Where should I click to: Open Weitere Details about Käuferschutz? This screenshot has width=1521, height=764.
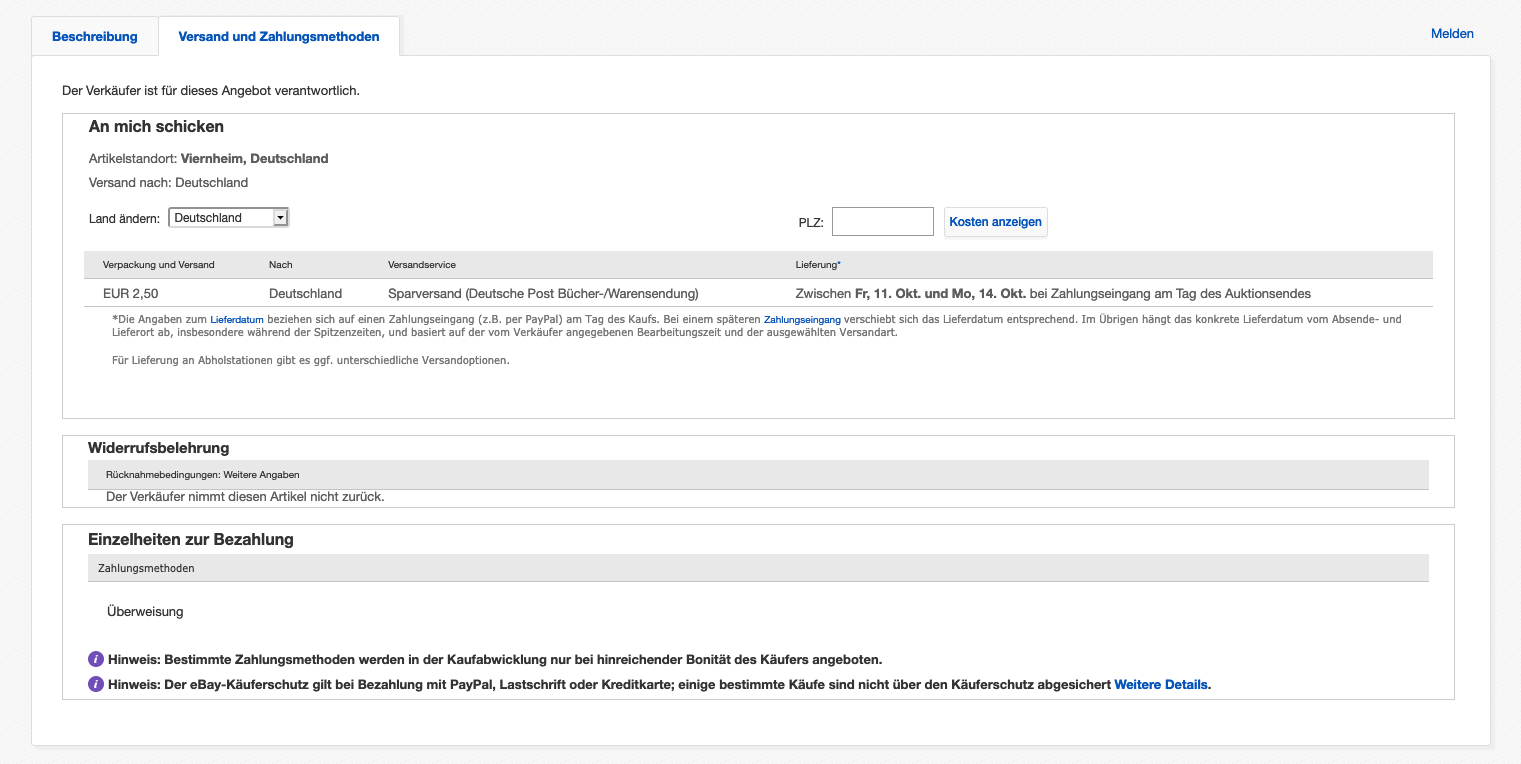pos(1160,685)
